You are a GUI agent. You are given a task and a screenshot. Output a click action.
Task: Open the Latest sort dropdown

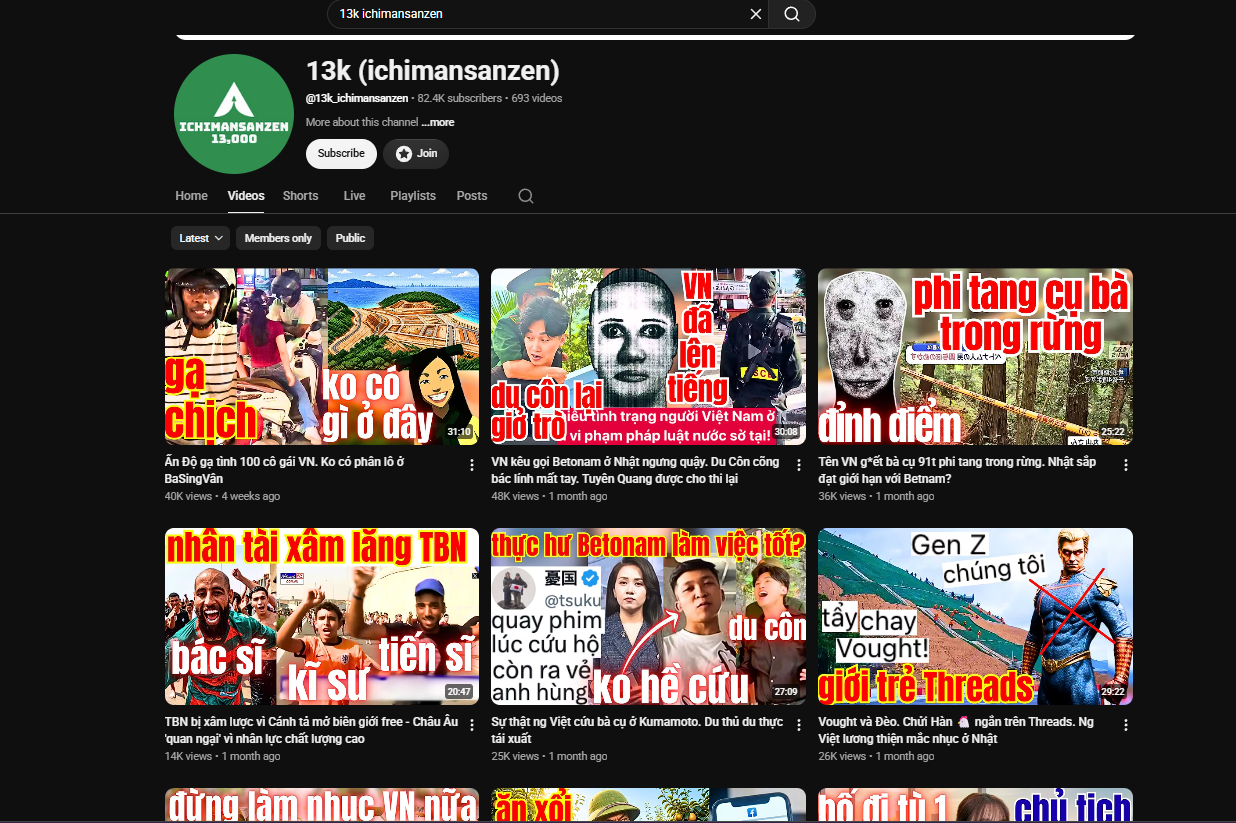pyautogui.click(x=200, y=238)
